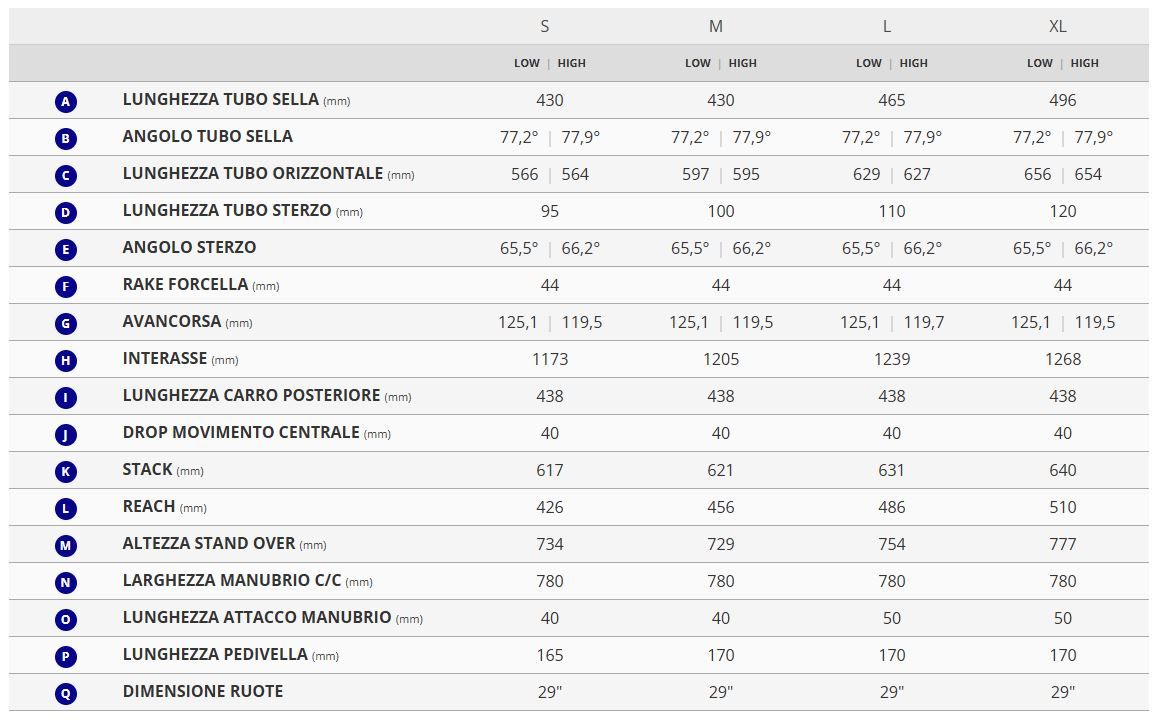Image resolution: width=1163 pixels, height=720 pixels.
Task: Select the K badge for Stack
Action: click(66, 471)
